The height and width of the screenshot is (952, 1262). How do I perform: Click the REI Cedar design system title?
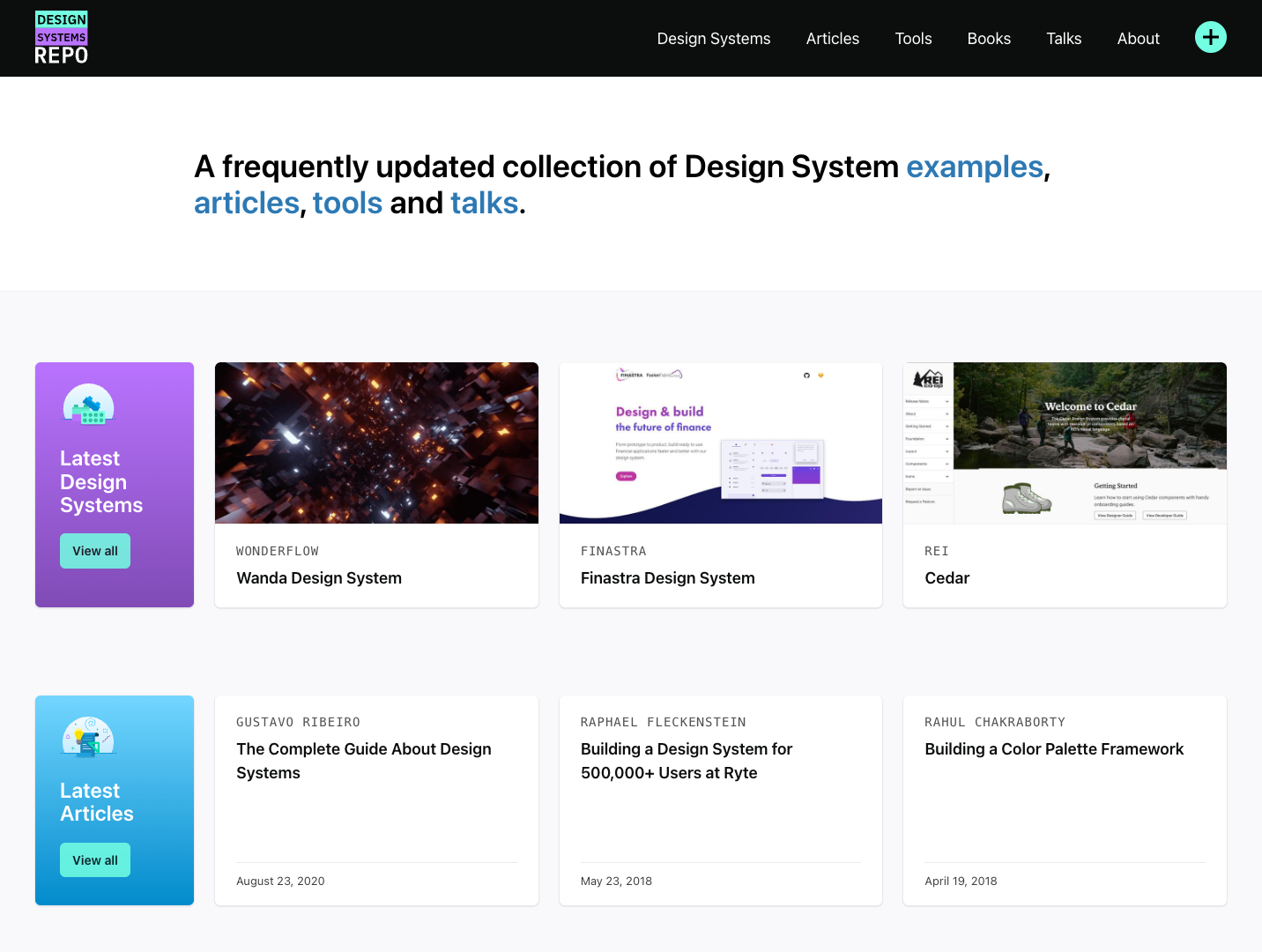pos(946,577)
